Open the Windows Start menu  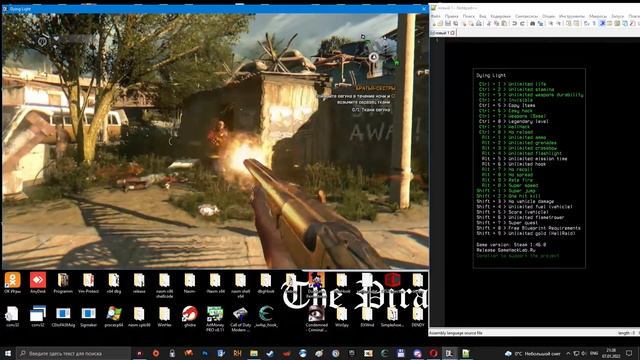(x=8, y=353)
